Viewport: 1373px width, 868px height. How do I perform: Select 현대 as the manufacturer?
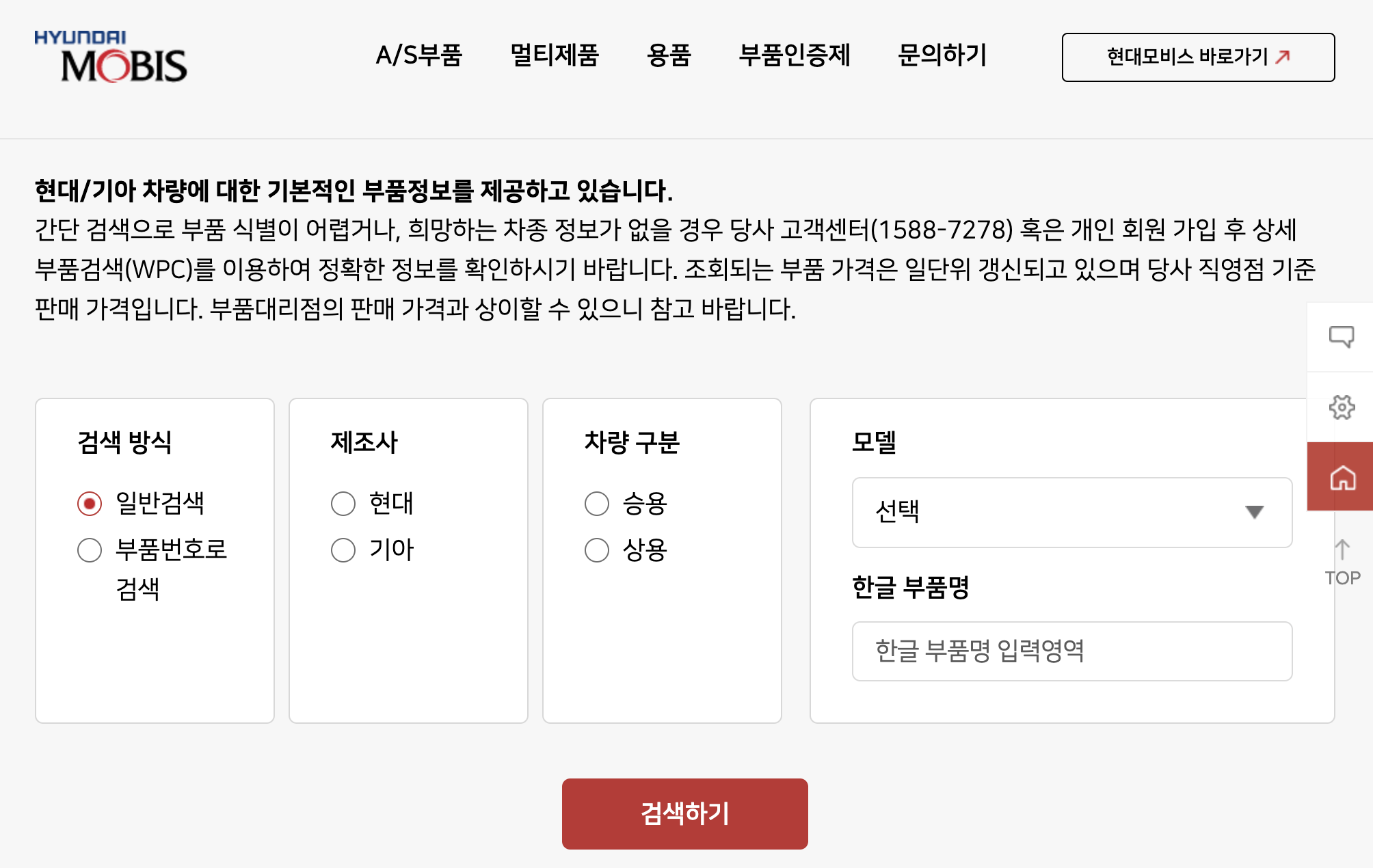click(x=343, y=504)
